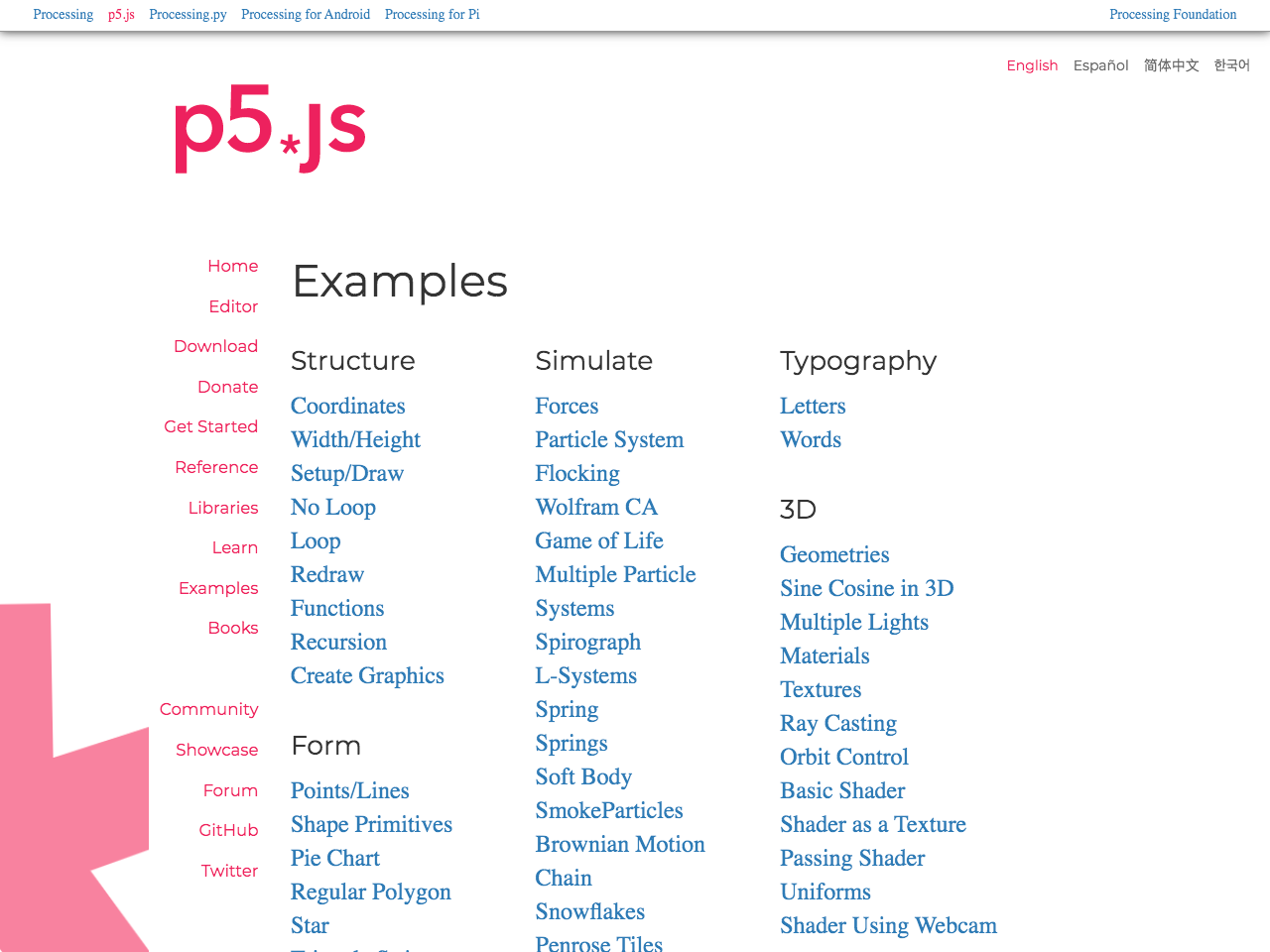Open the Setup/Draw example
The image size is (1270, 952).
pyautogui.click(x=347, y=473)
